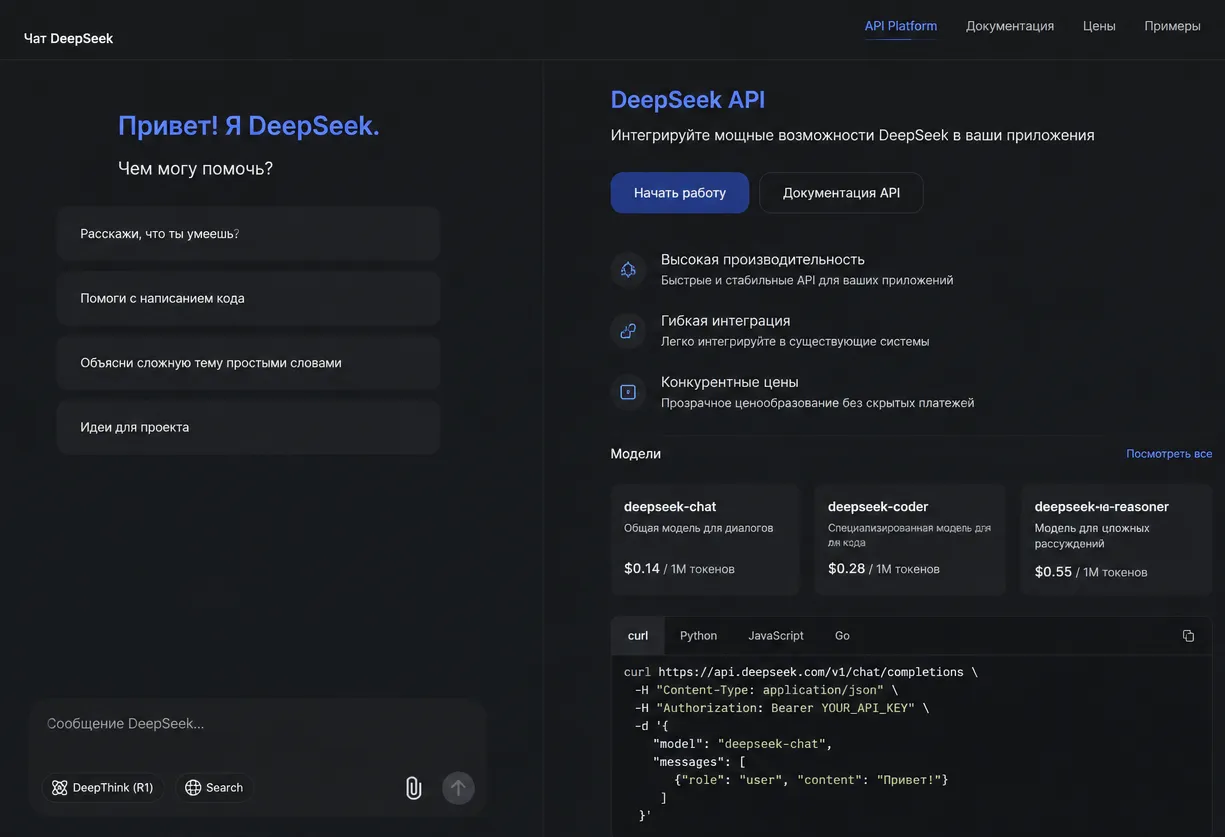
Task: Switch to the JavaScript code tab
Action: pos(776,636)
